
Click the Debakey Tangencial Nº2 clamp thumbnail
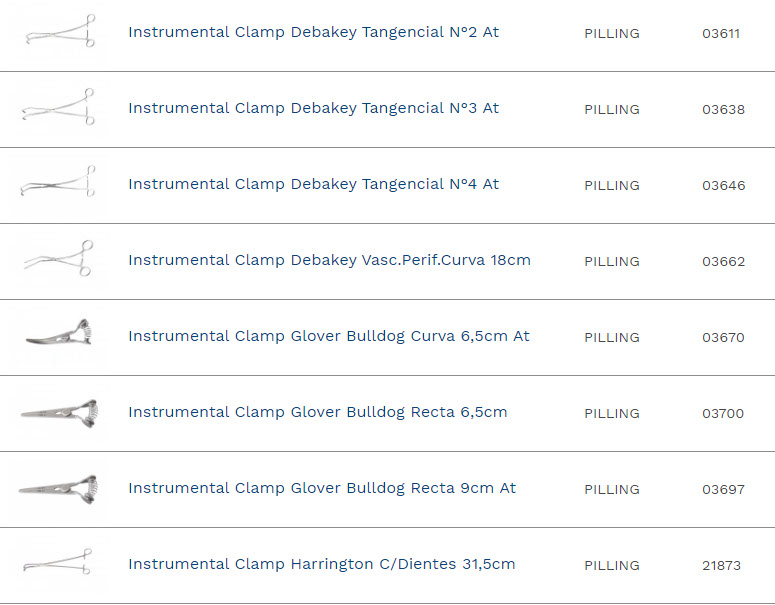point(59,32)
